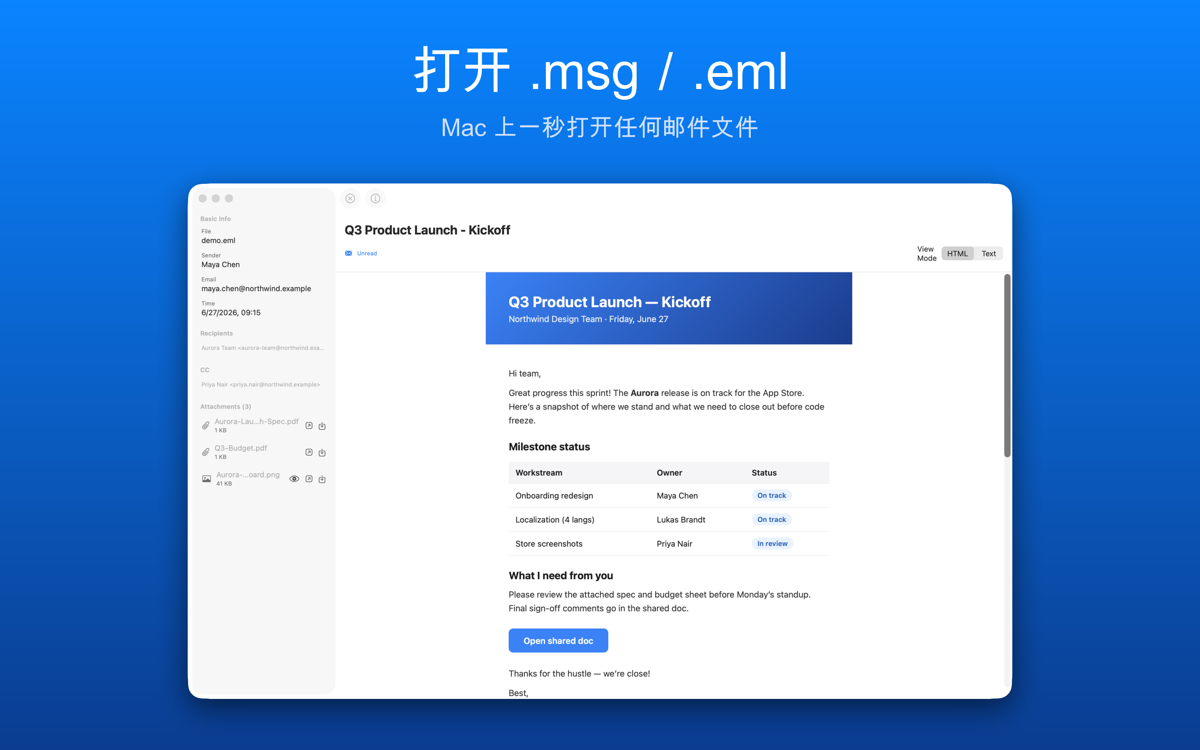Click the Hi team, greeting line
The width and height of the screenshot is (1200, 750).
click(x=525, y=373)
